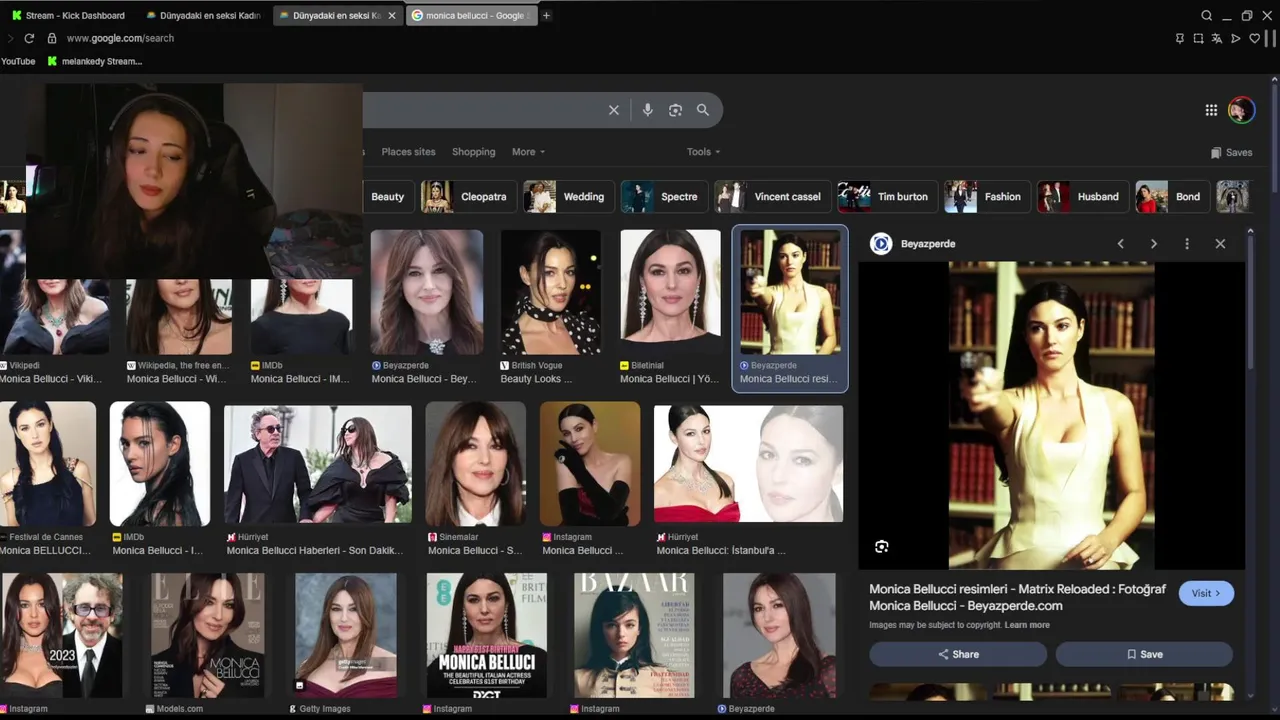Close the Beyazperde image preview panel
The image size is (1280, 720).
click(1220, 244)
